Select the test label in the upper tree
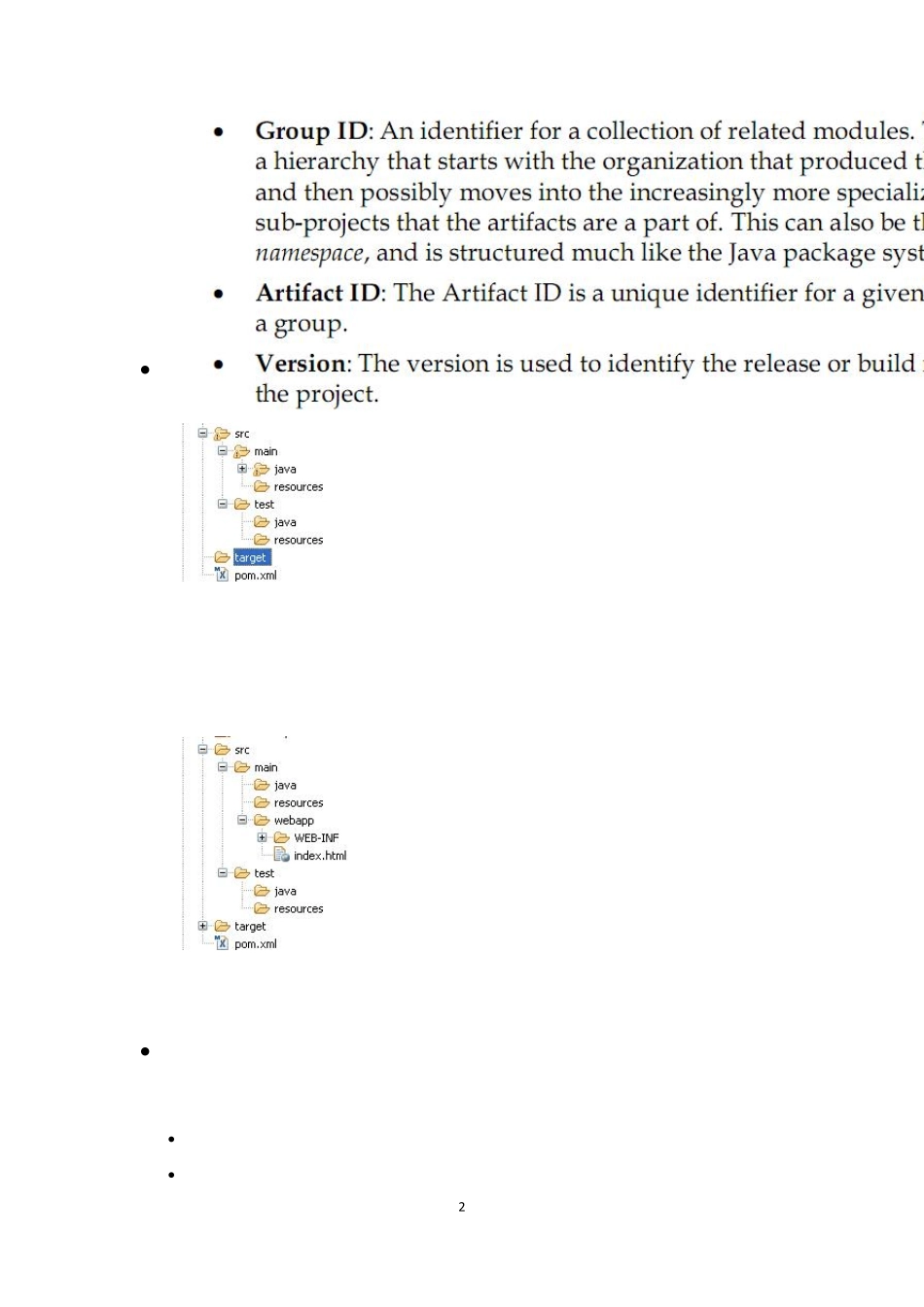924x1307 pixels. pos(265,505)
